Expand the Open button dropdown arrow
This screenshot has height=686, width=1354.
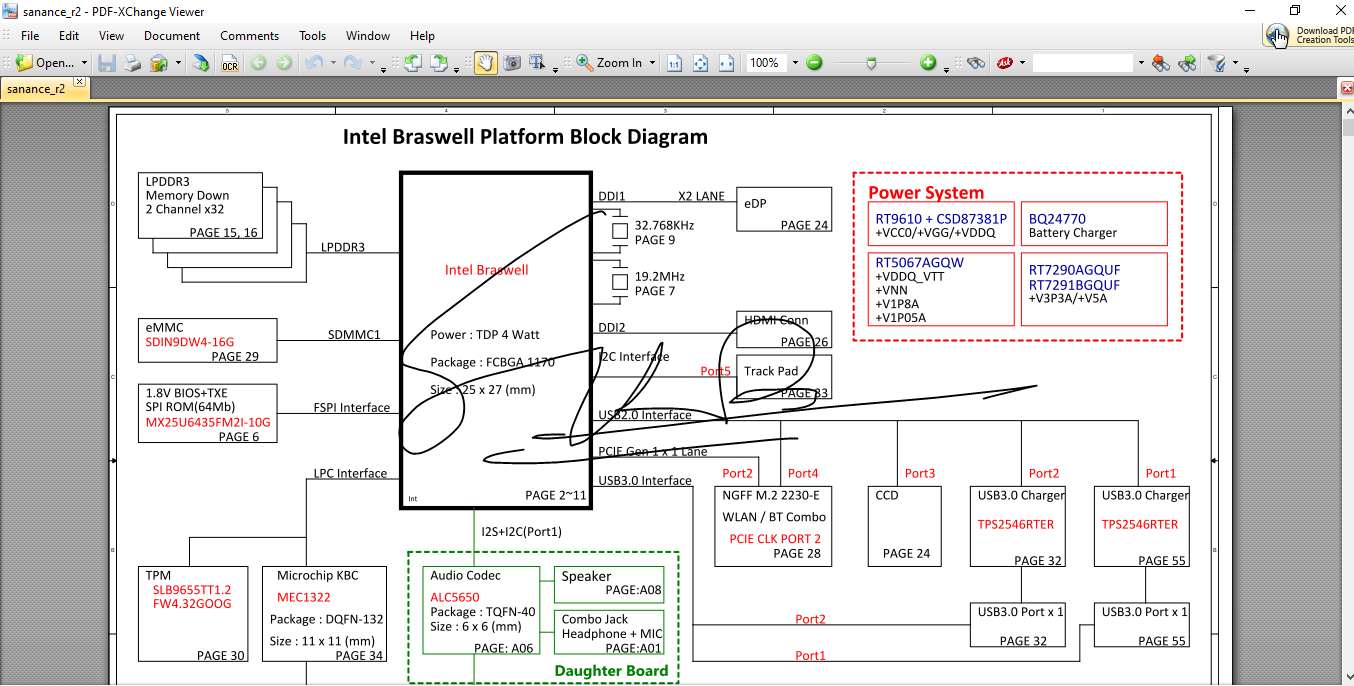pos(84,62)
